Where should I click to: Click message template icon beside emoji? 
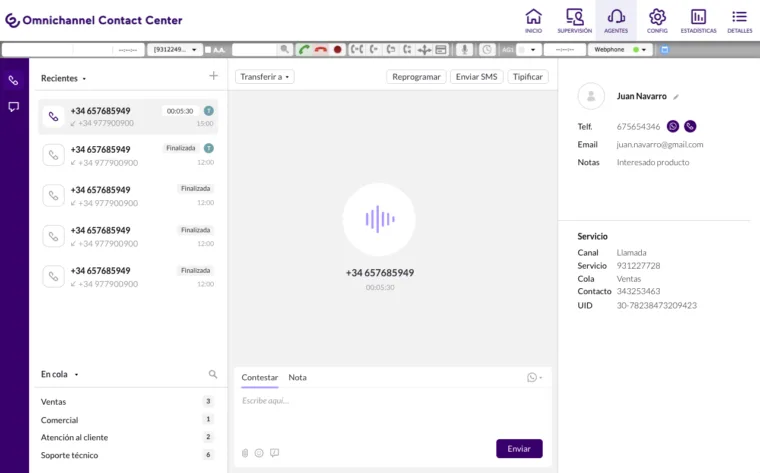tap(274, 453)
